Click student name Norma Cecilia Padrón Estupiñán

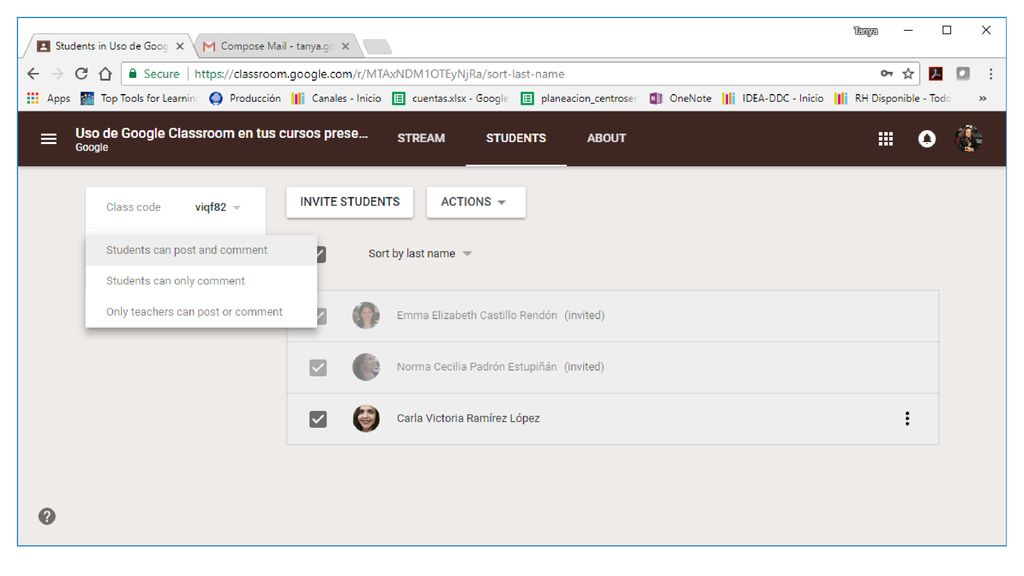click(477, 367)
